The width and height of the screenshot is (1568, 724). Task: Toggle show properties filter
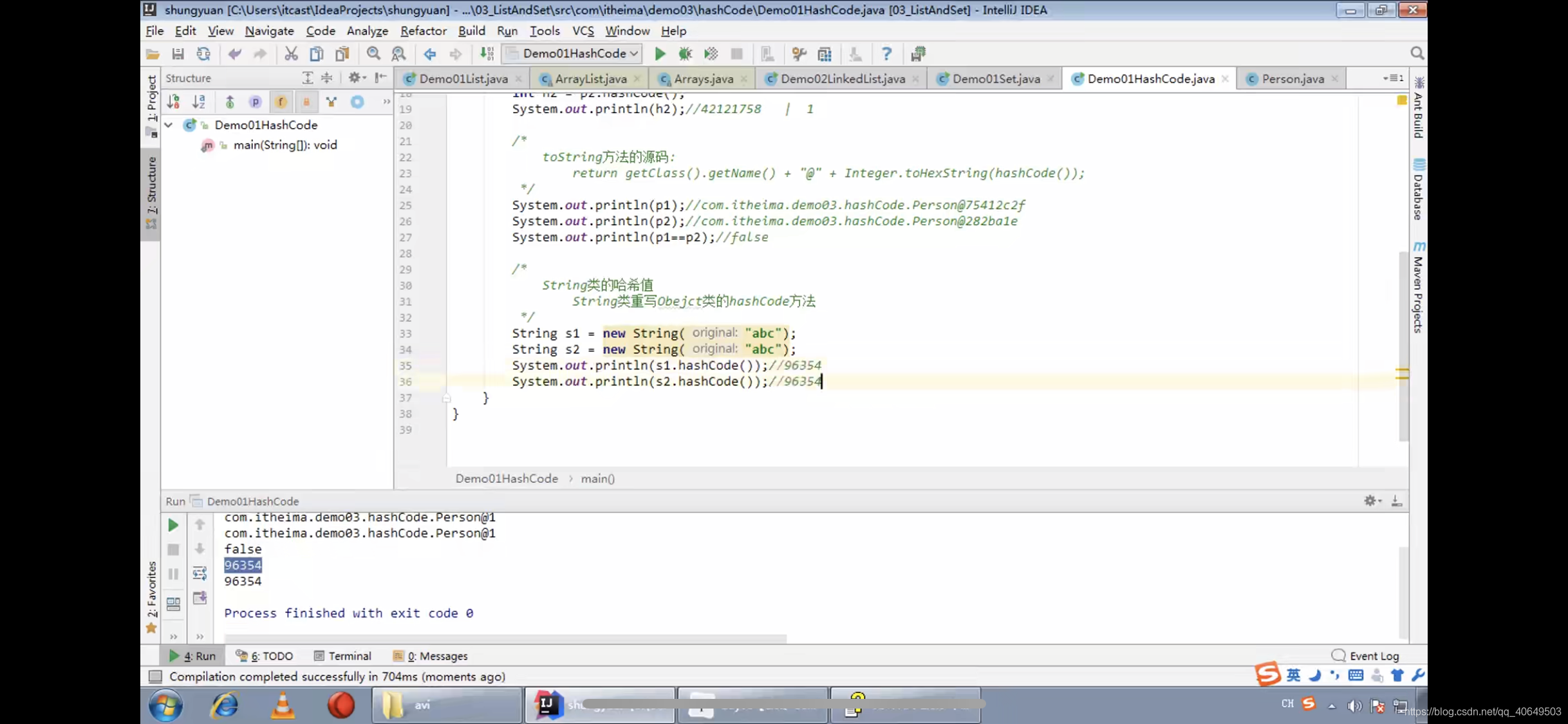click(x=255, y=102)
